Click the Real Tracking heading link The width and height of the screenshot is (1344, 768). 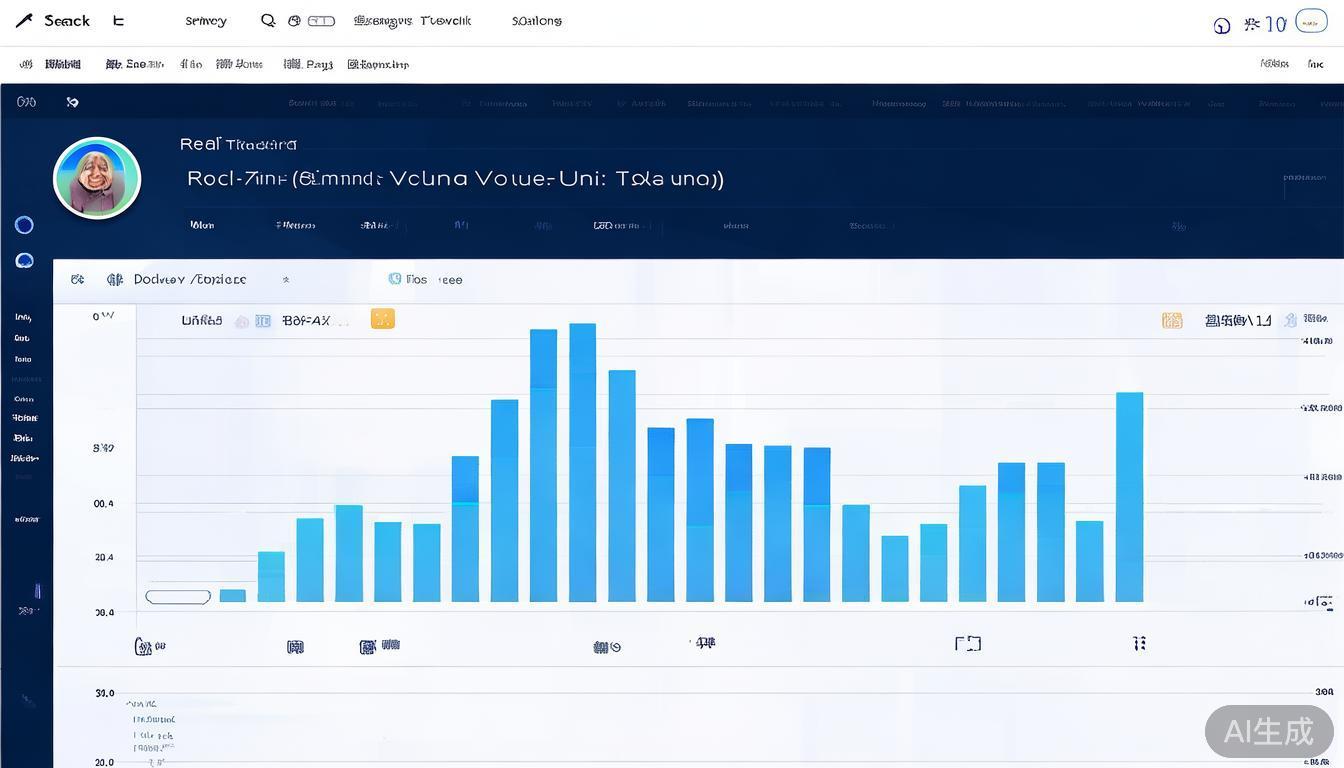pyautogui.click(x=238, y=144)
